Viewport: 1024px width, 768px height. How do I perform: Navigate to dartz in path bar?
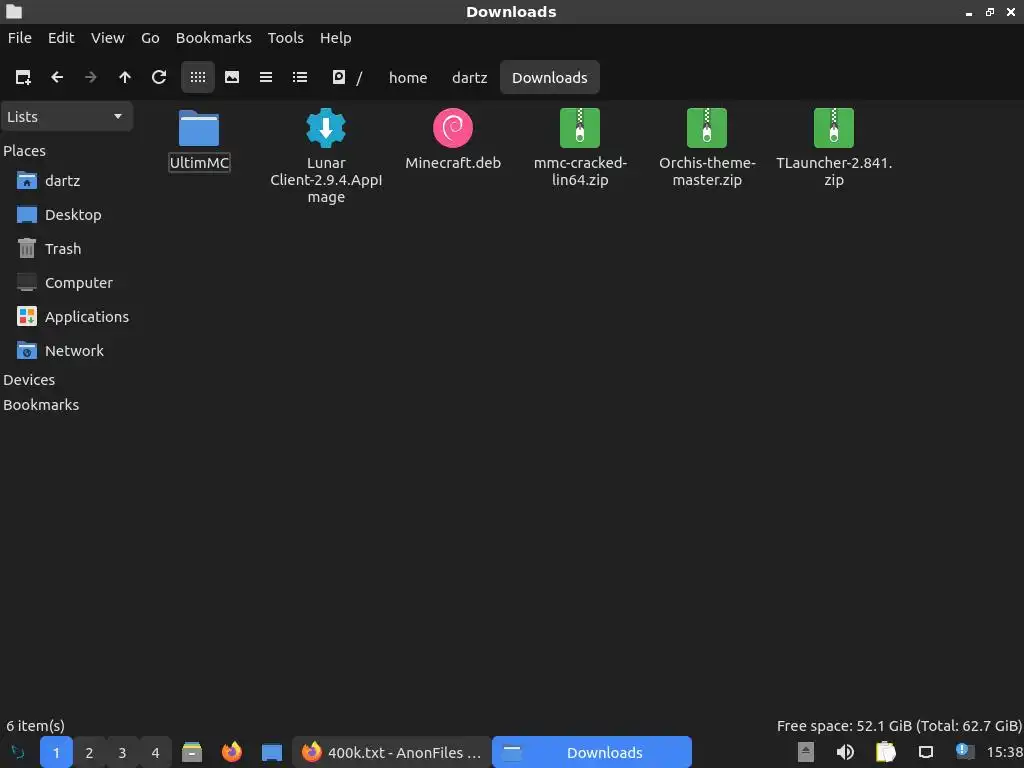pyautogui.click(x=470, y=78)
